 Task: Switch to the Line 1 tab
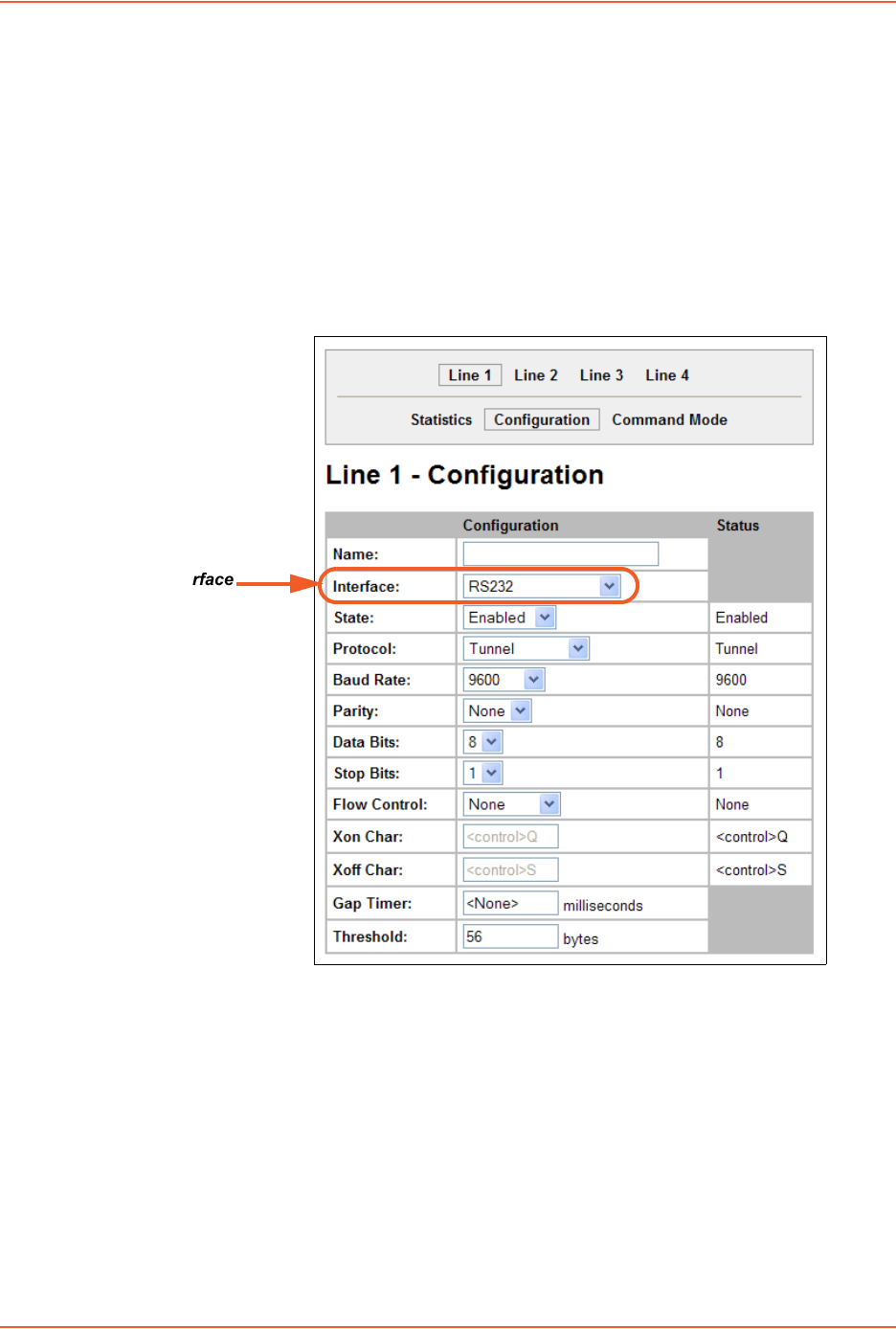click(469, 375)
